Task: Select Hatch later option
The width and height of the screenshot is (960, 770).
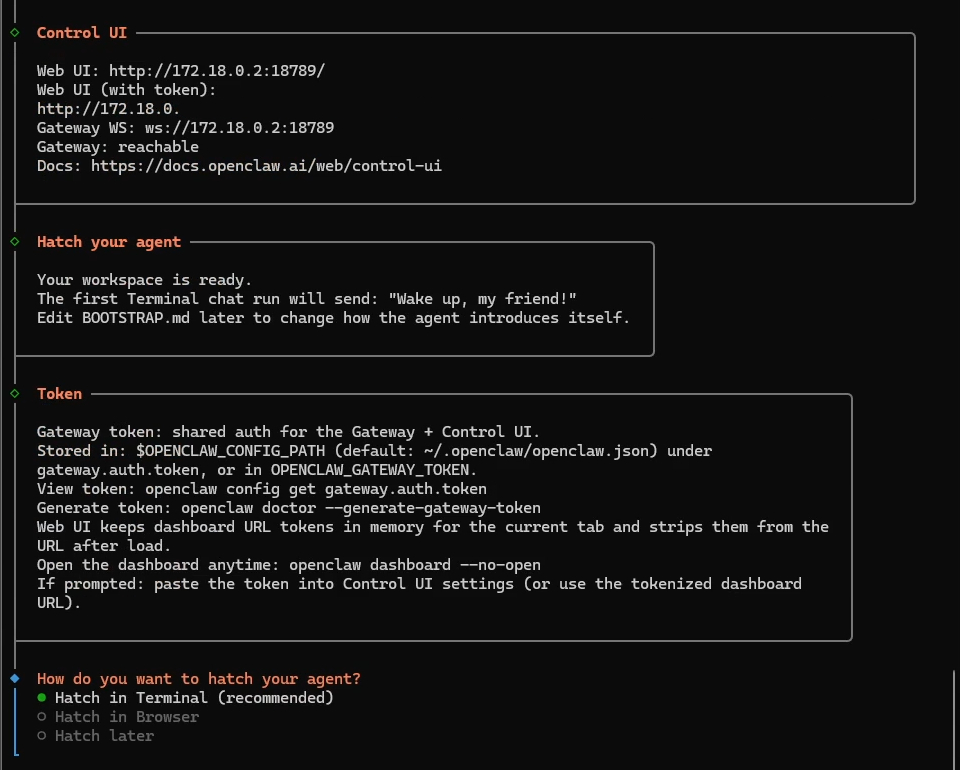Action: (x=95, y=736)
